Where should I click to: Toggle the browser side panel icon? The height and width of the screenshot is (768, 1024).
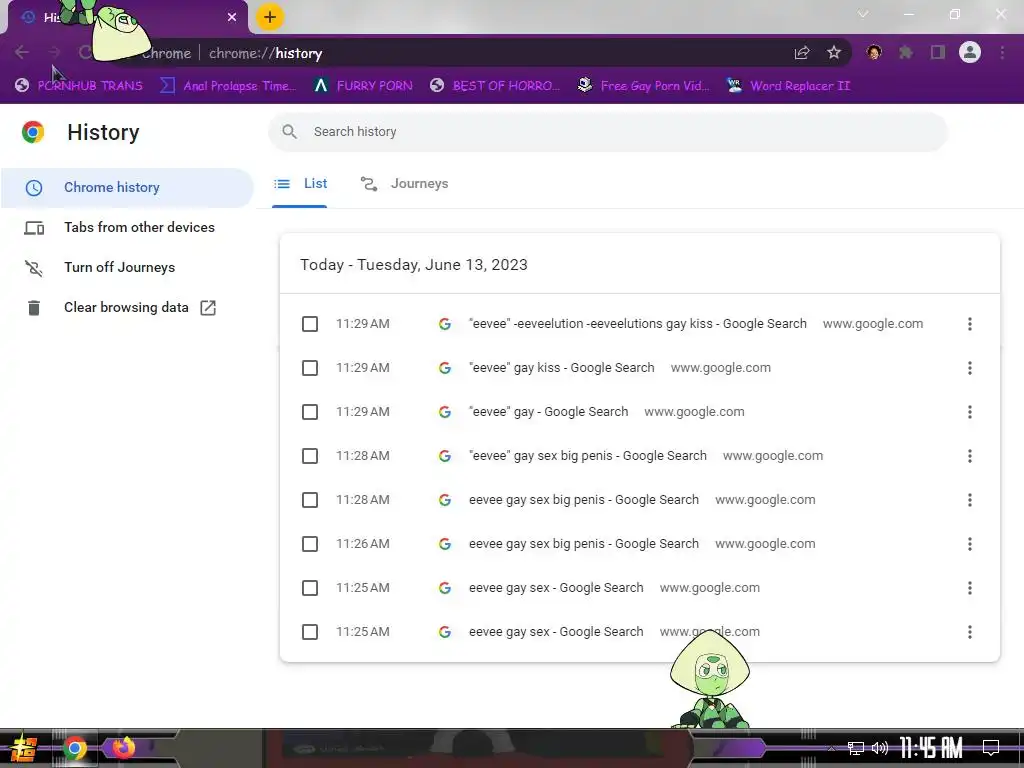(938, 52)
